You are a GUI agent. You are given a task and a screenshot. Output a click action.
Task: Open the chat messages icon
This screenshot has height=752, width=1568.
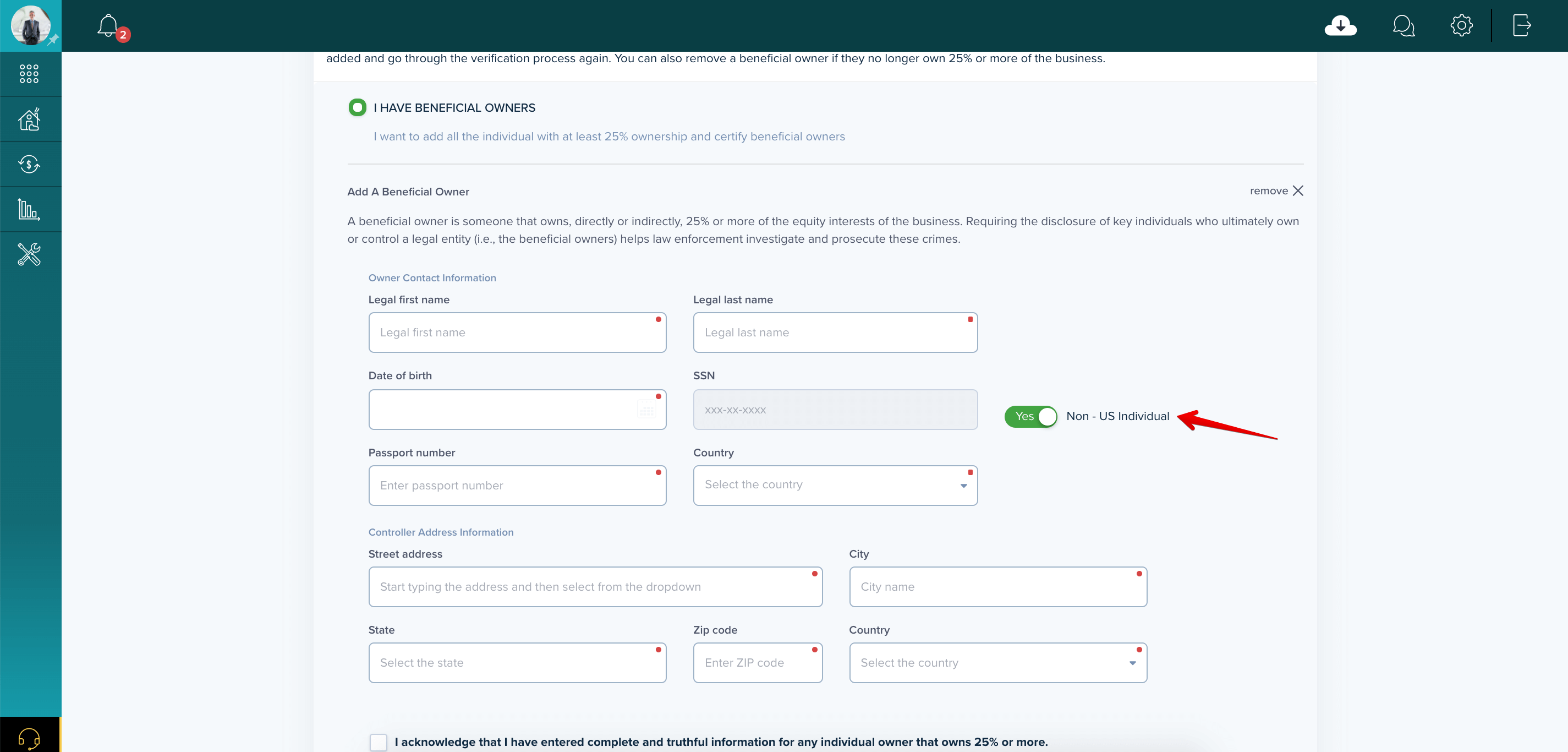(1403, 25)
